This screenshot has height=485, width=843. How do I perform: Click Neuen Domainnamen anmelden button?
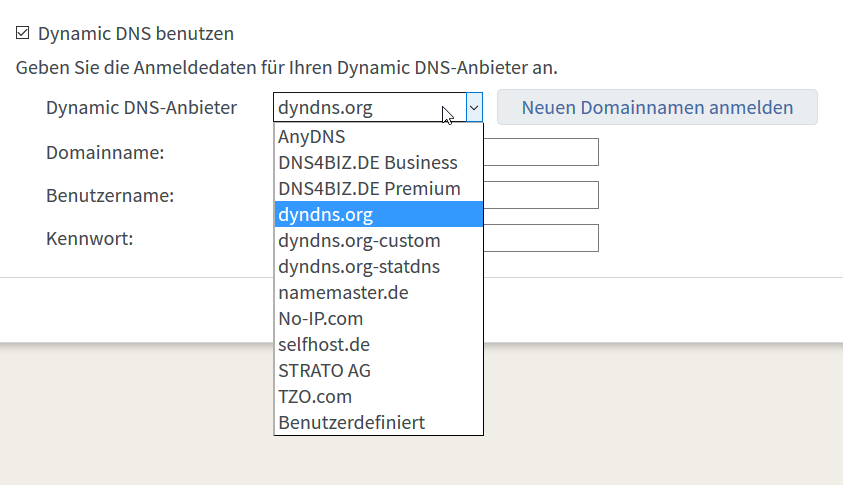click(x=657, y=108)
